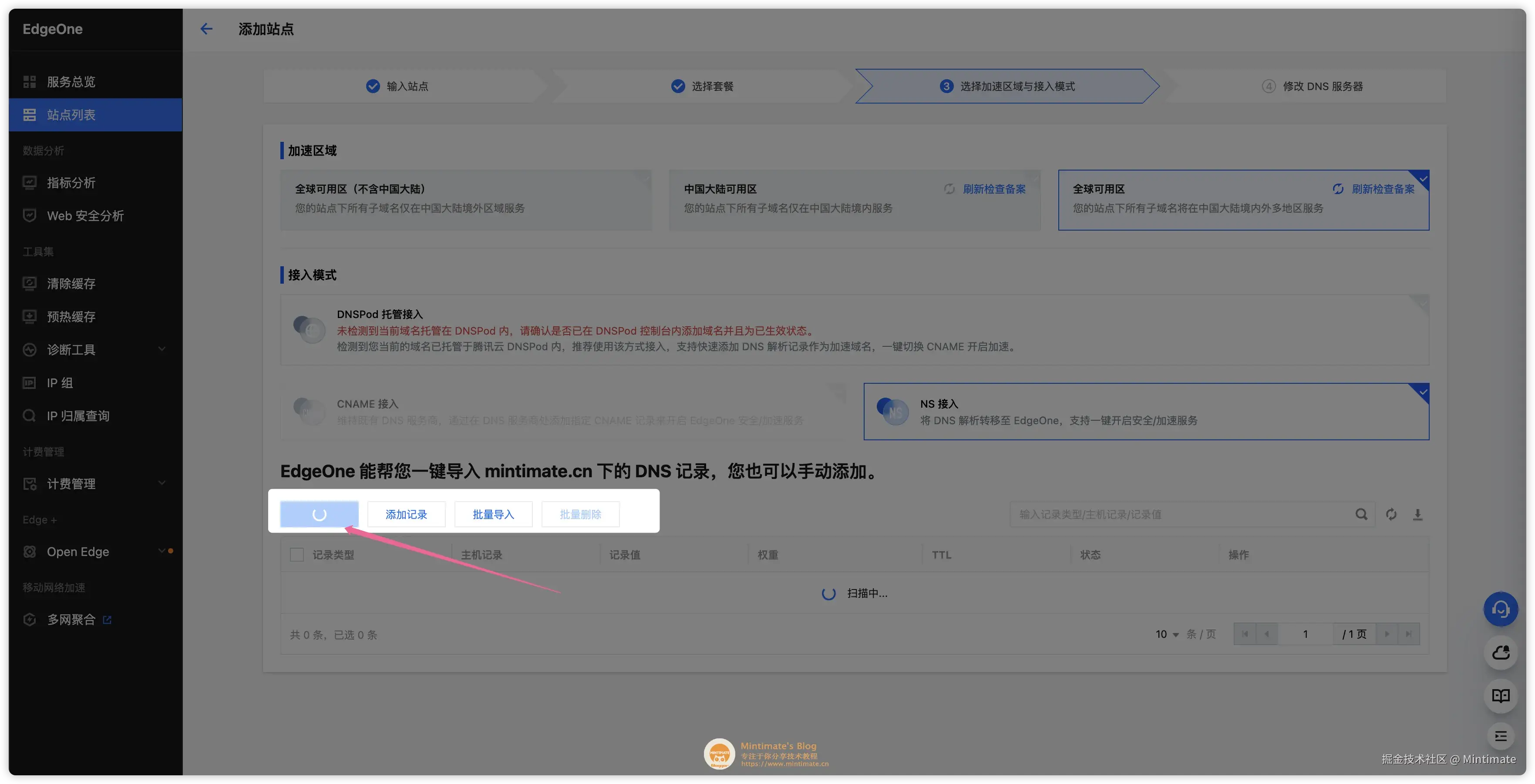Click the record search input field

[1186, 514]
